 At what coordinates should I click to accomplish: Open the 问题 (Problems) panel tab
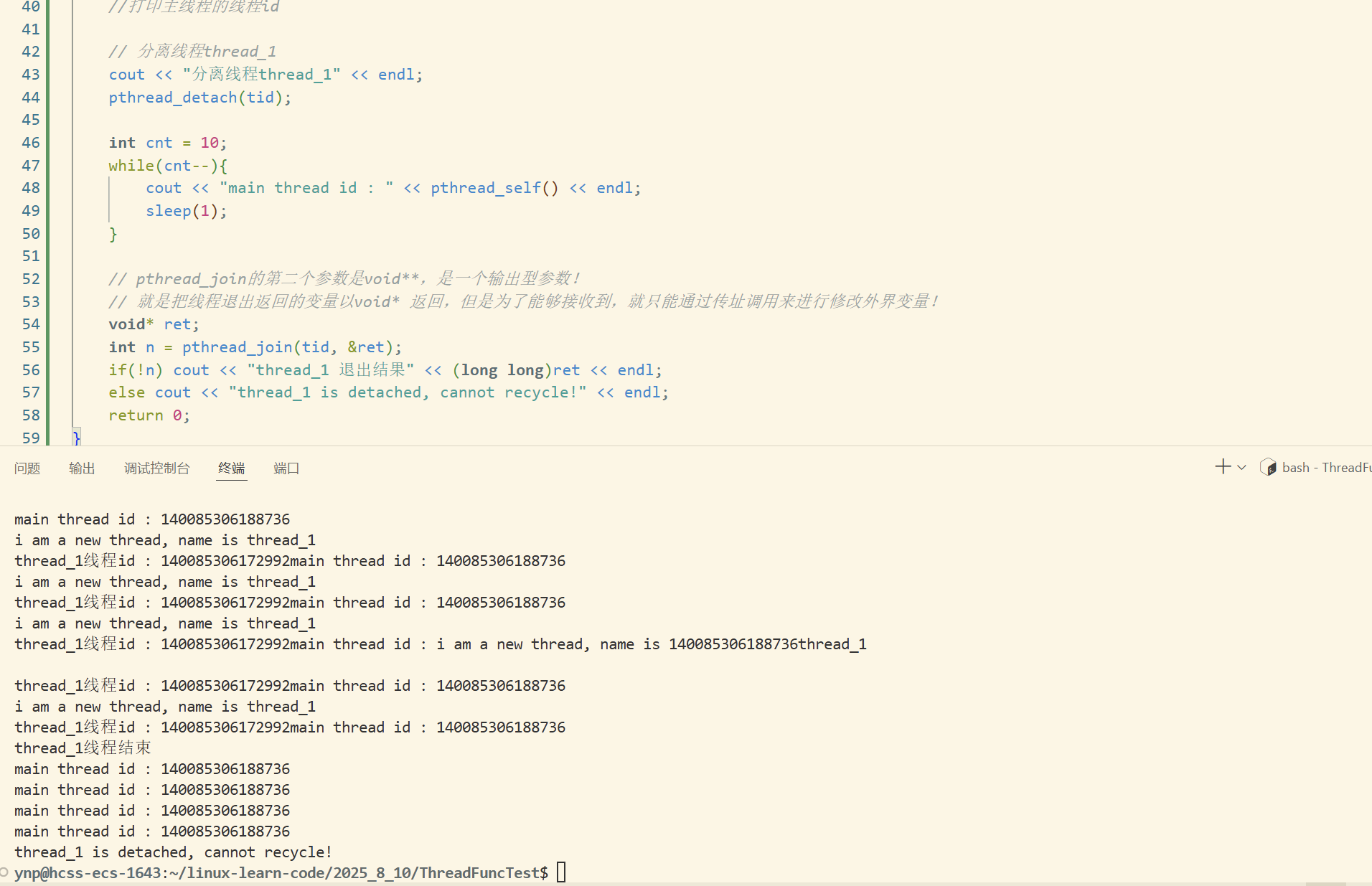pos(27,468)
